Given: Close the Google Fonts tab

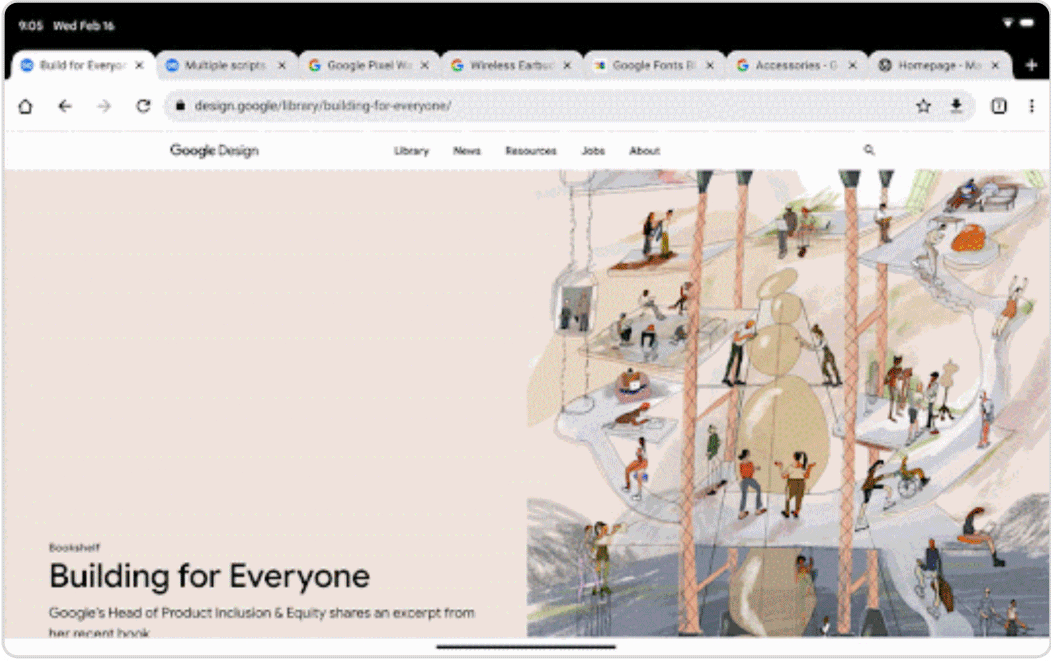Looking at the screenshot, I should [x=710, y=65].
